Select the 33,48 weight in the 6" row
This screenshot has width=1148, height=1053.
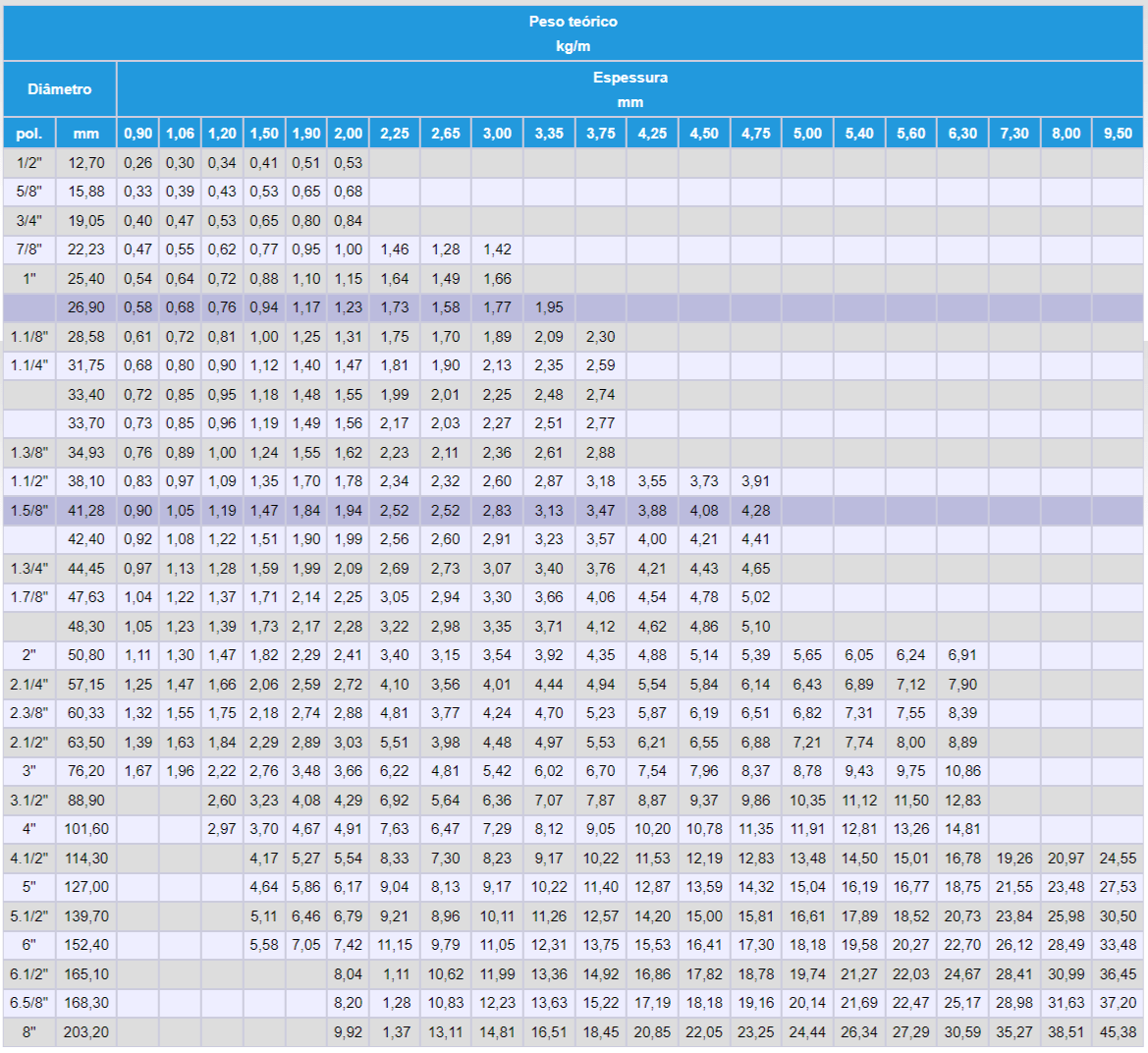point(1118,945)
